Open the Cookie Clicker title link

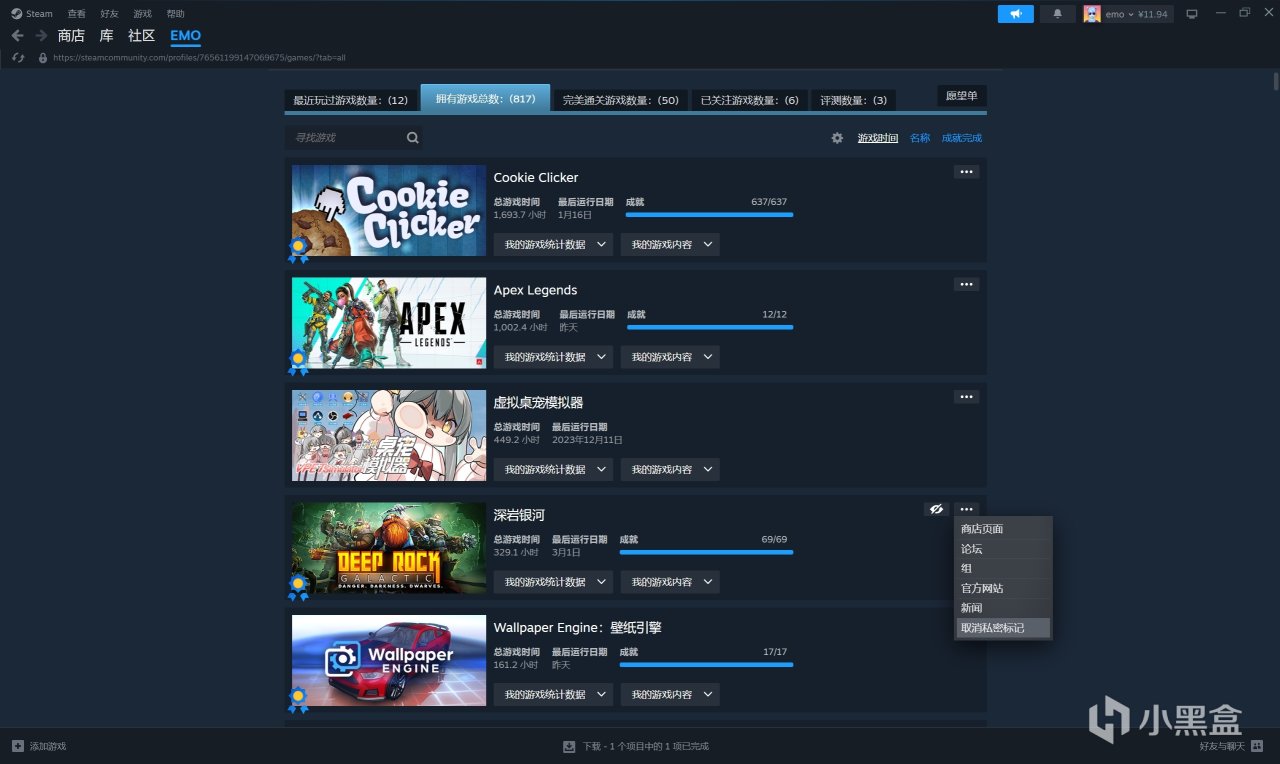[x=536, y=177]
